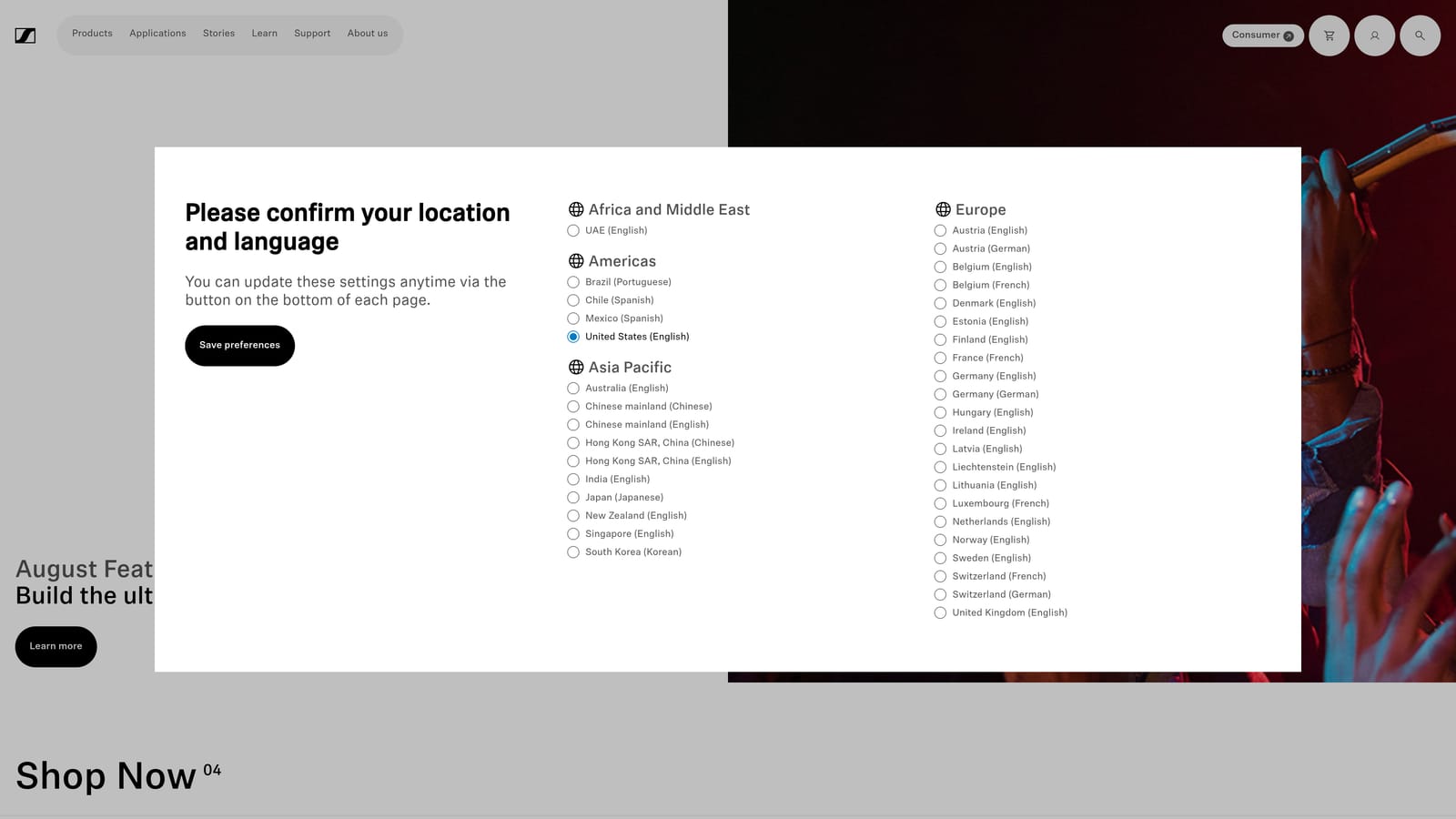Viewport: 1456px width, 819px height.
Task: Click the Sennheiser logo icon
Action: coord(25,35)
